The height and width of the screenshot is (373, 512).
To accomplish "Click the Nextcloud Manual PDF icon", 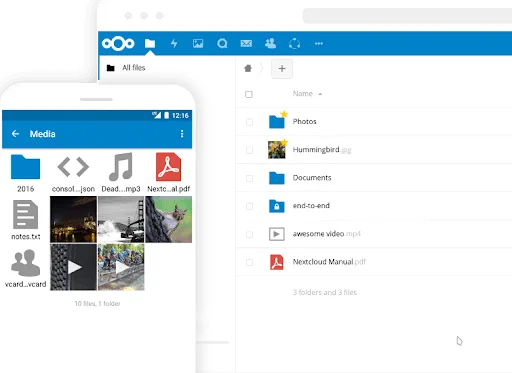I will click(277, 262).
